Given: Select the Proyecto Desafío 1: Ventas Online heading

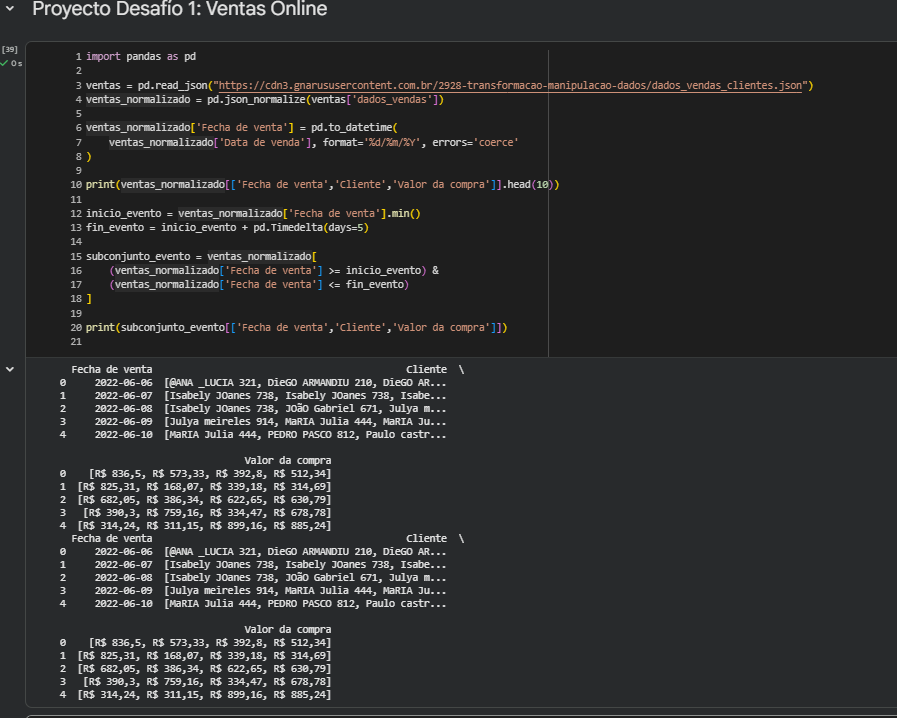Looking at the screenshot, I should coord(179,10).
